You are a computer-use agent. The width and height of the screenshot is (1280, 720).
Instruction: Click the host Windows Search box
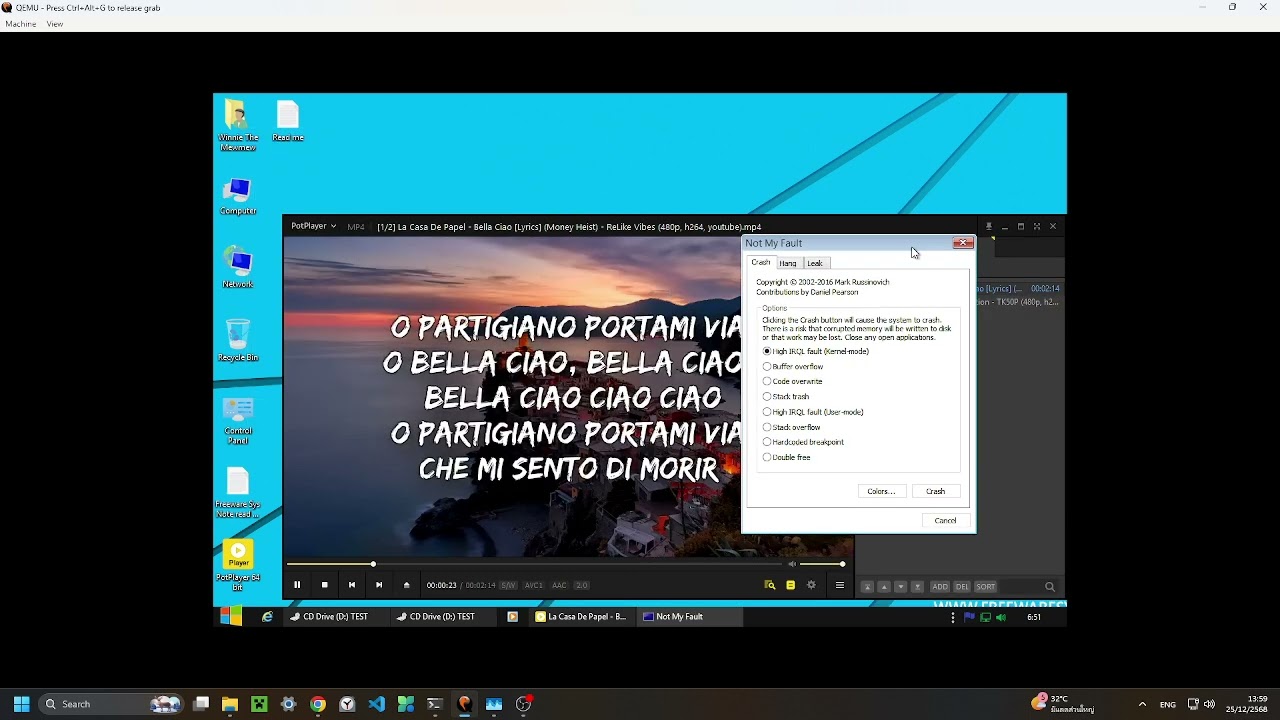[x=110, y=704]
